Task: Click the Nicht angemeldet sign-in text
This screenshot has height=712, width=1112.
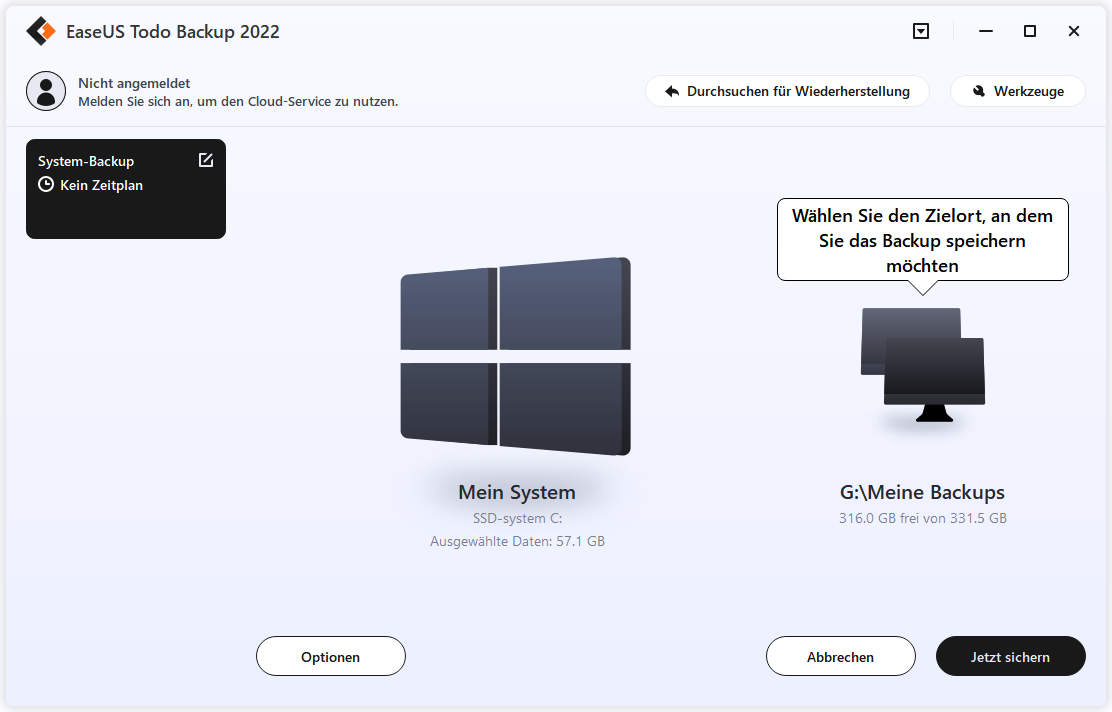Action: coord(134,83)
